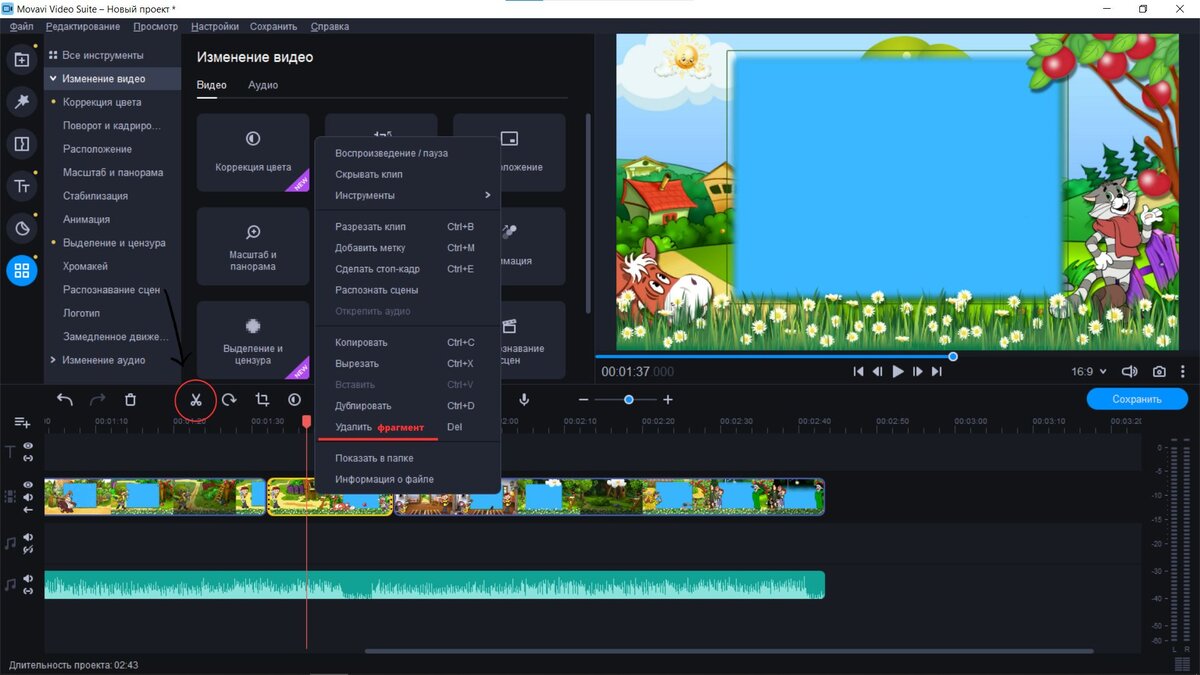Take a snapshot with the camera icon

1159,371
